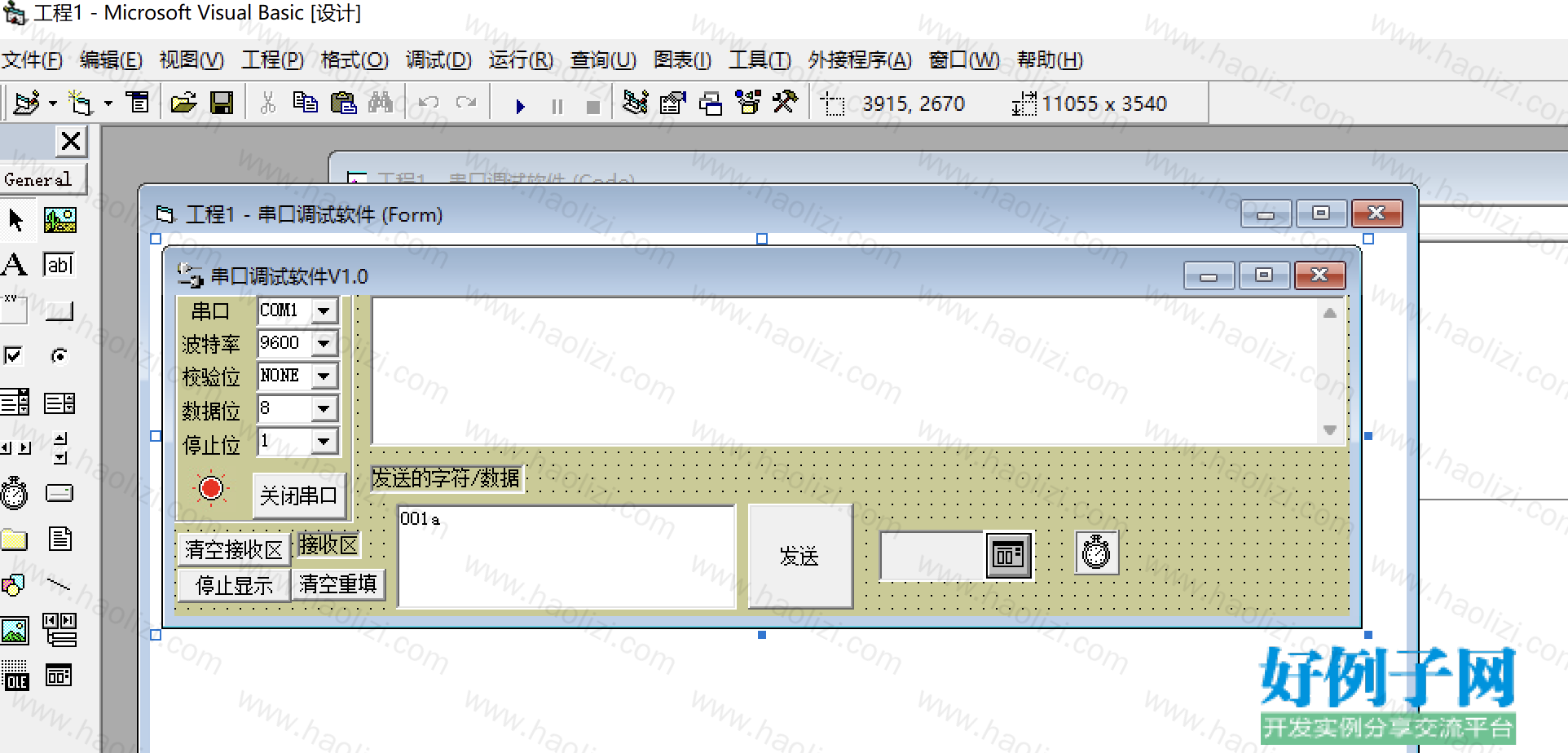Click the receive area scrollbar up arrow
Viewport: 1568px width, 753px height.
pyautogui.click(x=1330, y=313)
